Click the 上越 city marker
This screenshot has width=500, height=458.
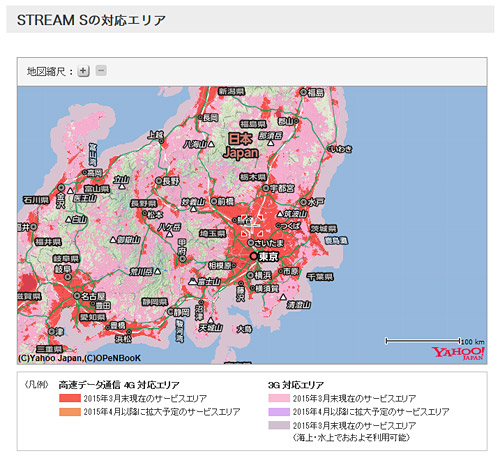tap(162, 141)
